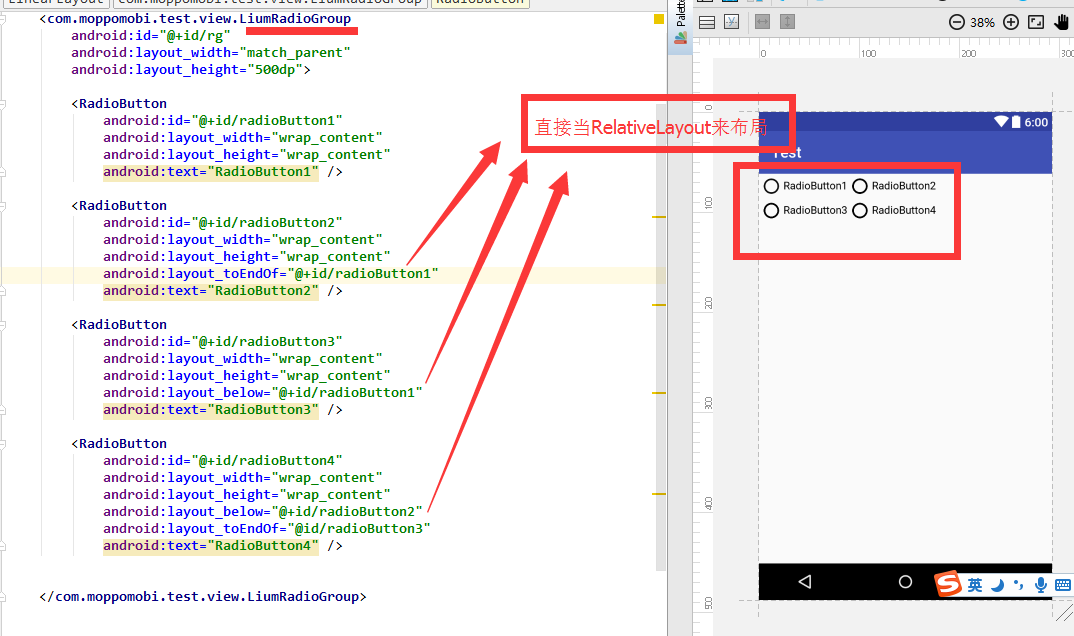
Task: Click the Sogou input method S logo
Action: click(949, 583)
